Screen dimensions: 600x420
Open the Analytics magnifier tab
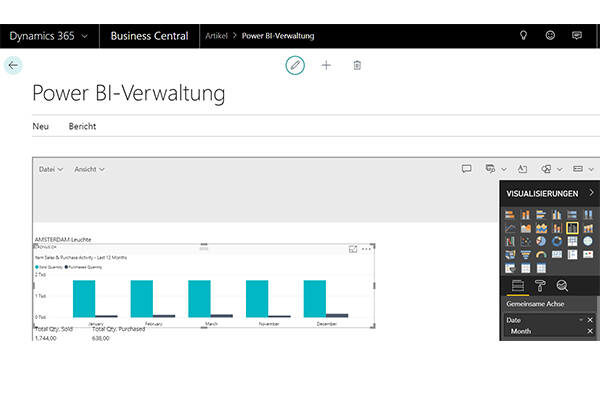pyautogui.click(x=562, y=286)
